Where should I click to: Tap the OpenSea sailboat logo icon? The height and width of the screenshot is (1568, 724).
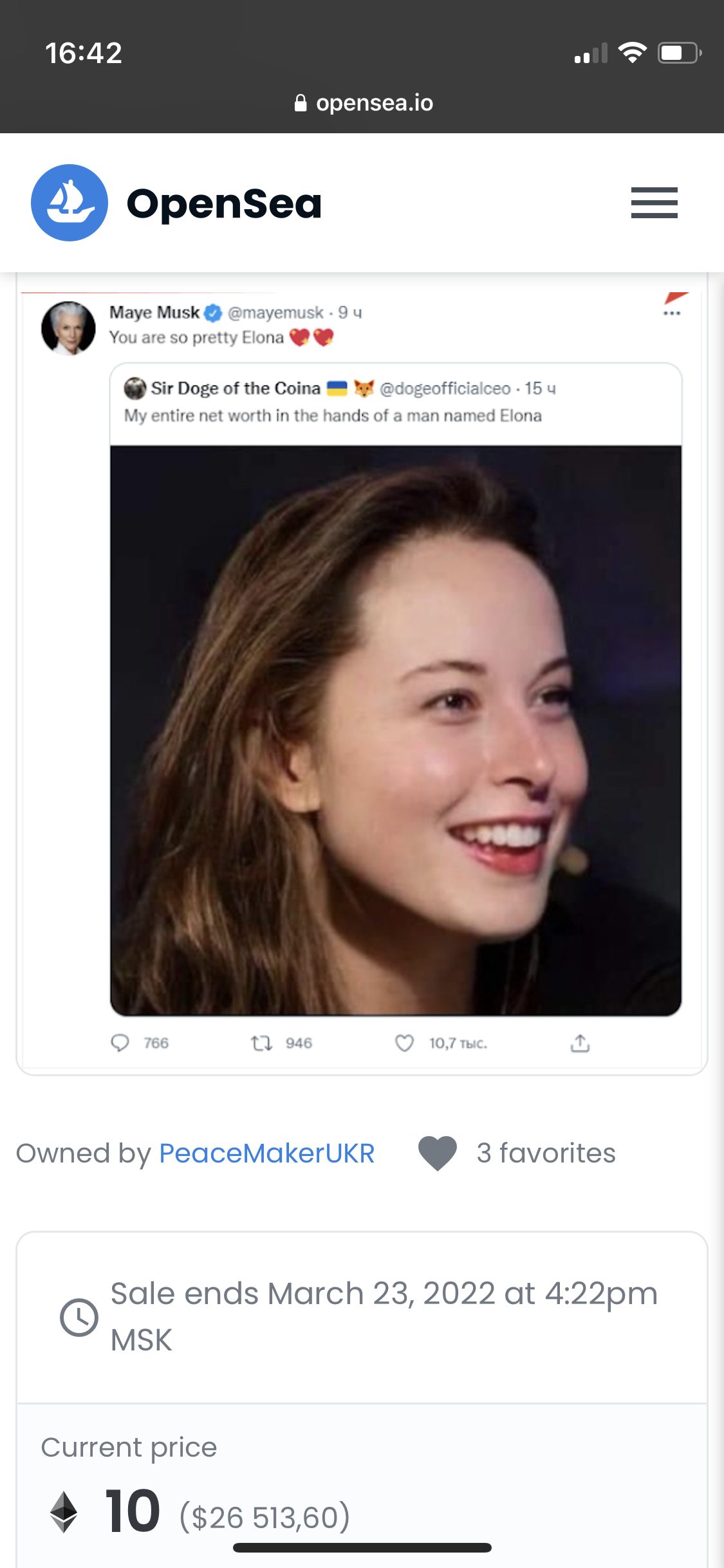coord(70,203)
